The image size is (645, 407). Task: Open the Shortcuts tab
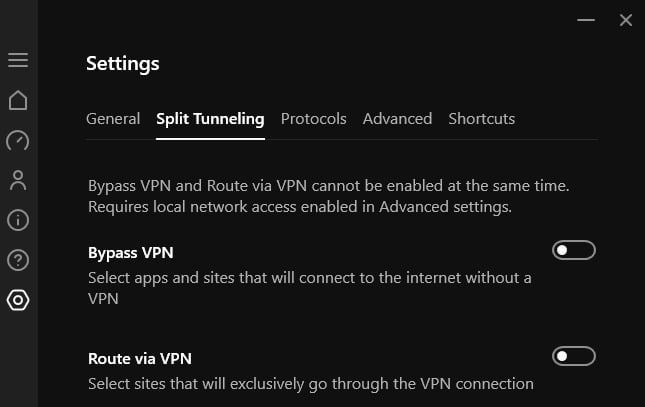(x=482, y=119)
